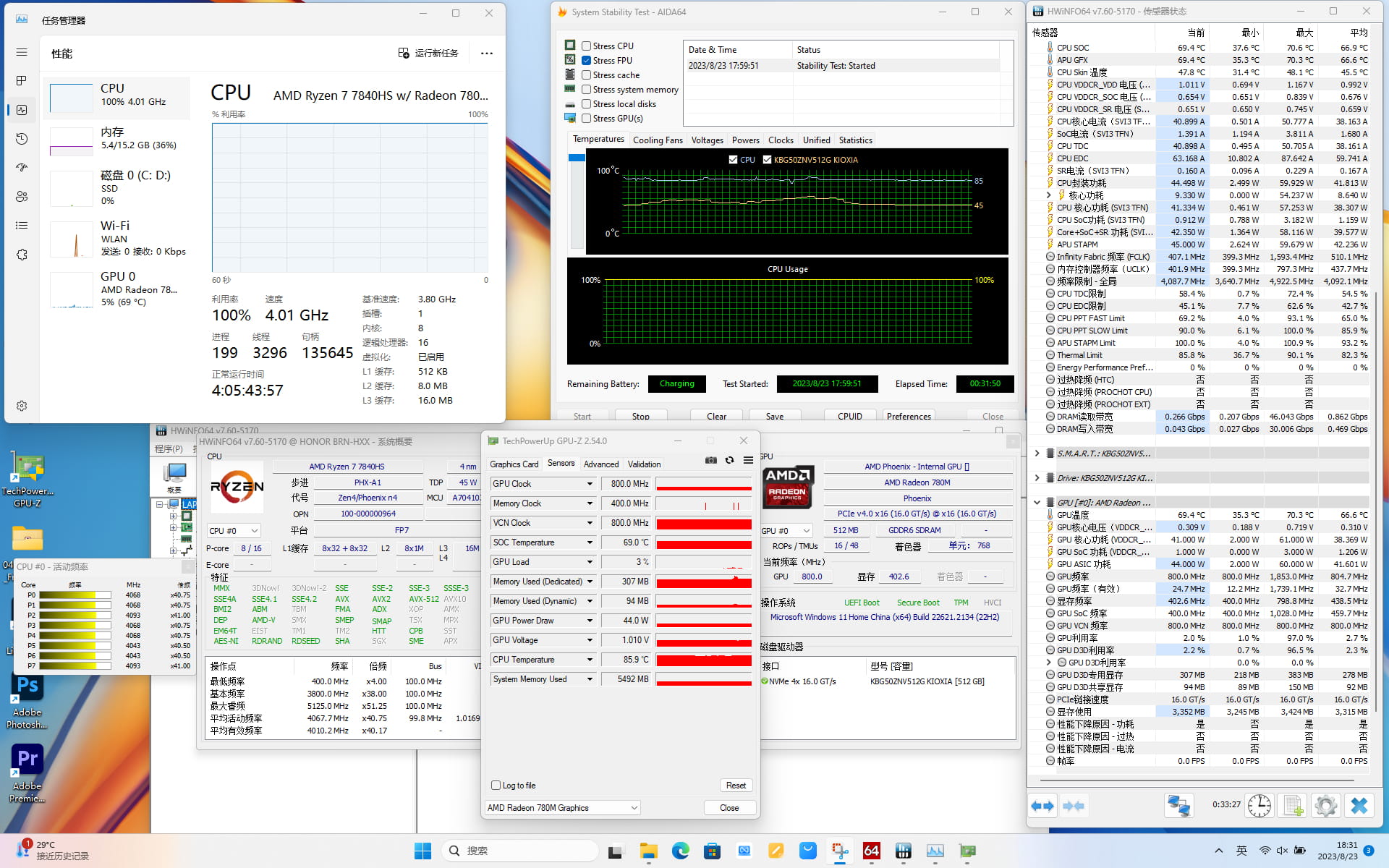1389x868 pixels.
Task: Open CPU Temperature sensor dropdown in GPU-Z
Action: [590, 660]
